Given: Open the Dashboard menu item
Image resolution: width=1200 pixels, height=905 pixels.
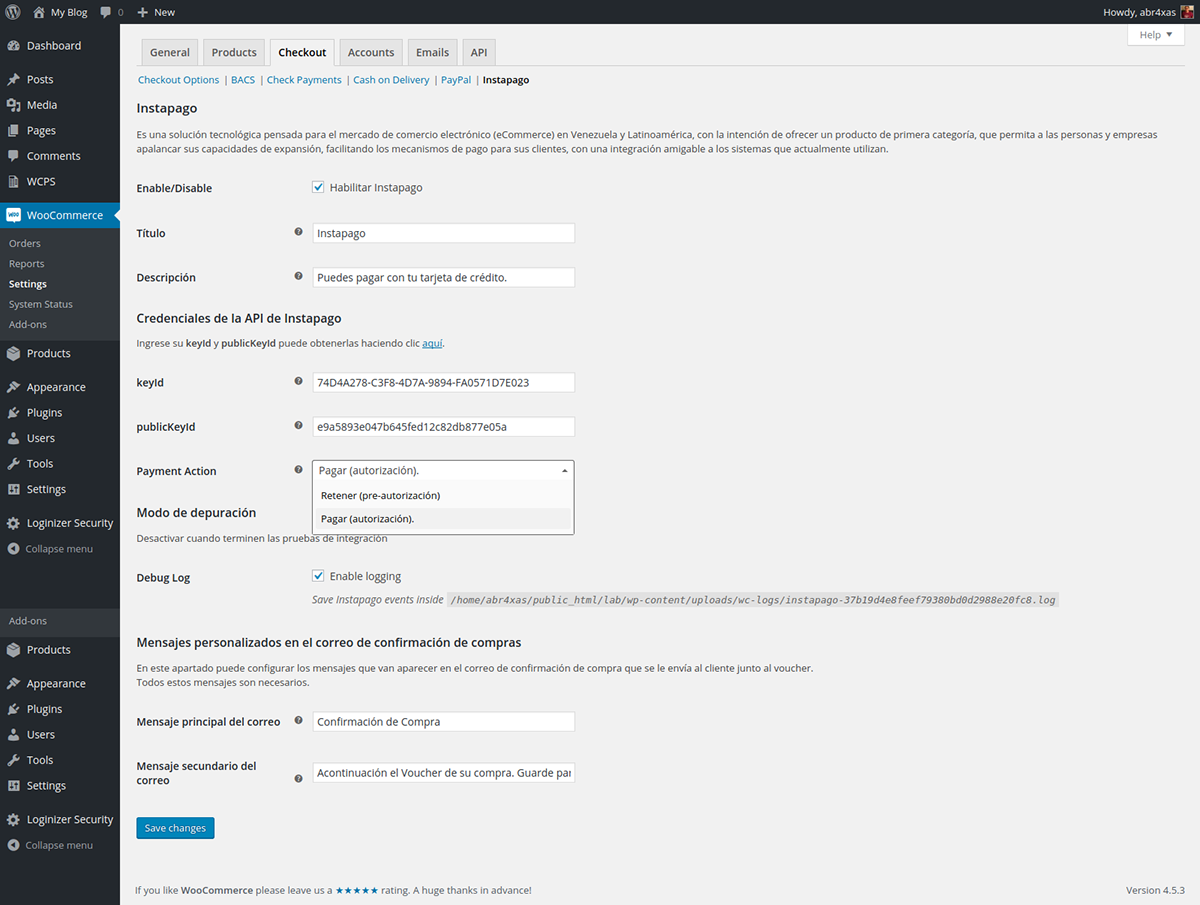Looking at the screenshot, I should tap(60, 46).
